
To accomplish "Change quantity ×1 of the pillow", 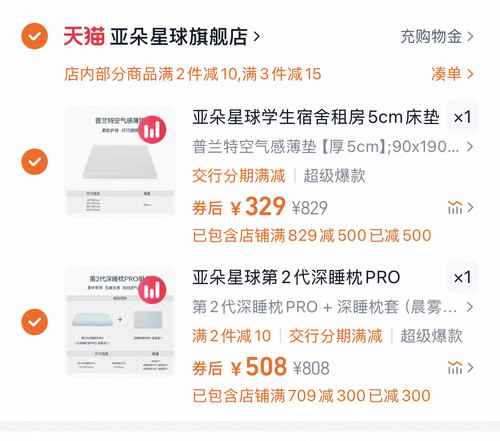I will click(x=463, y=277).
